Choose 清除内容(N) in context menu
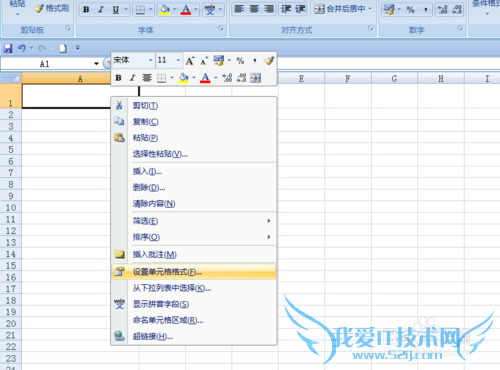Screen dimensions: 500x370 (194, 203)
